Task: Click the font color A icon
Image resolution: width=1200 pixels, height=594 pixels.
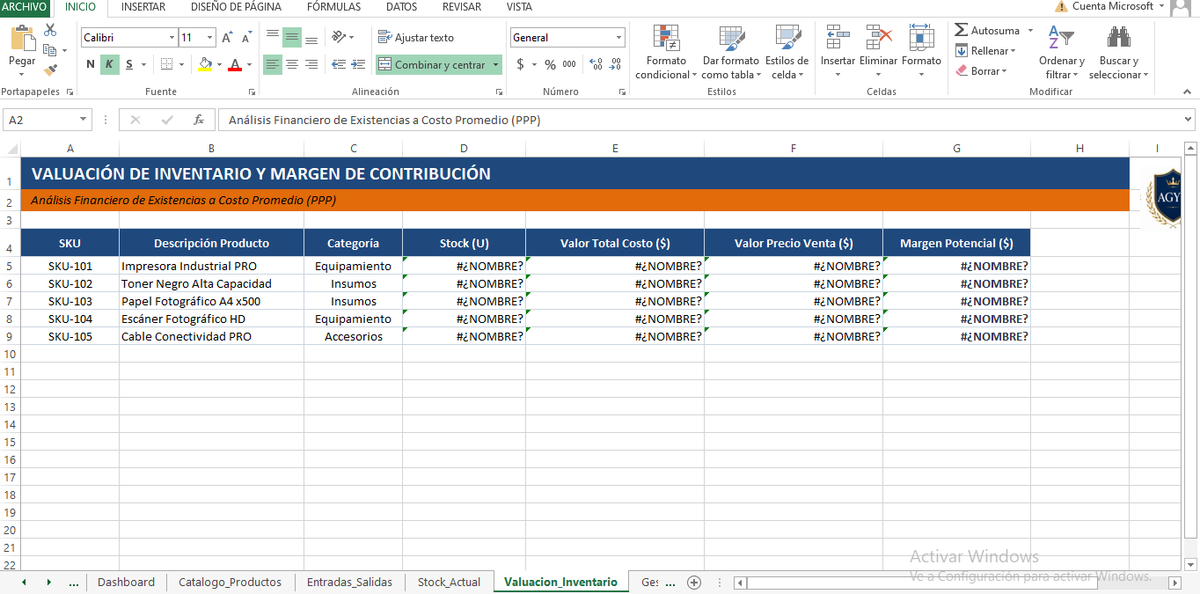Action: click(235, 65)
